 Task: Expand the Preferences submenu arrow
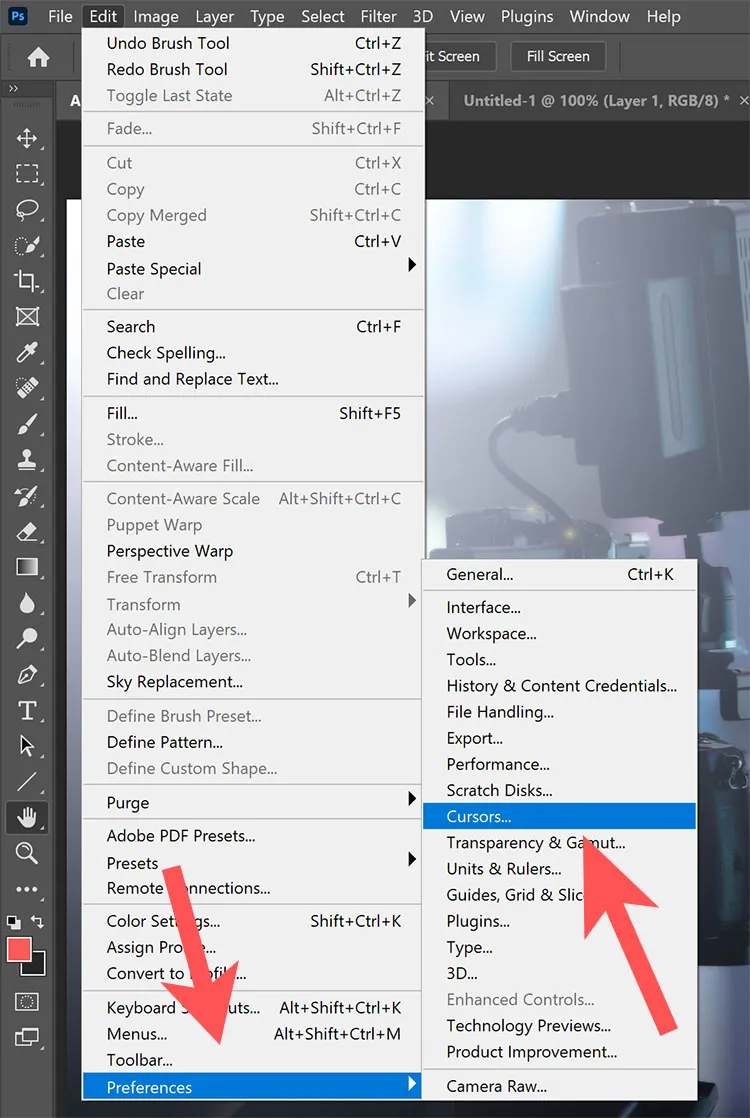pyautogui.click(x=411, y=1084)
